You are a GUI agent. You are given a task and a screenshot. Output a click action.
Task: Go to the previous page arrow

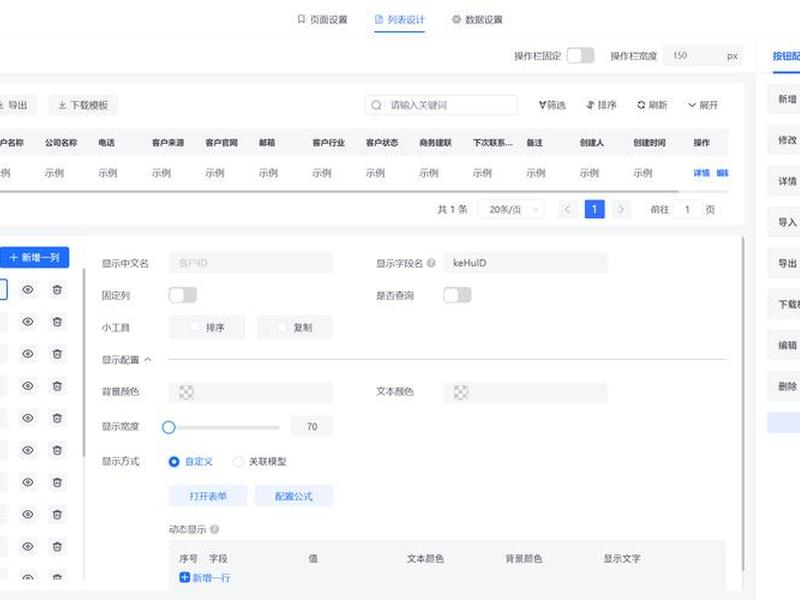pyautogui.click(x=567, y=209)
